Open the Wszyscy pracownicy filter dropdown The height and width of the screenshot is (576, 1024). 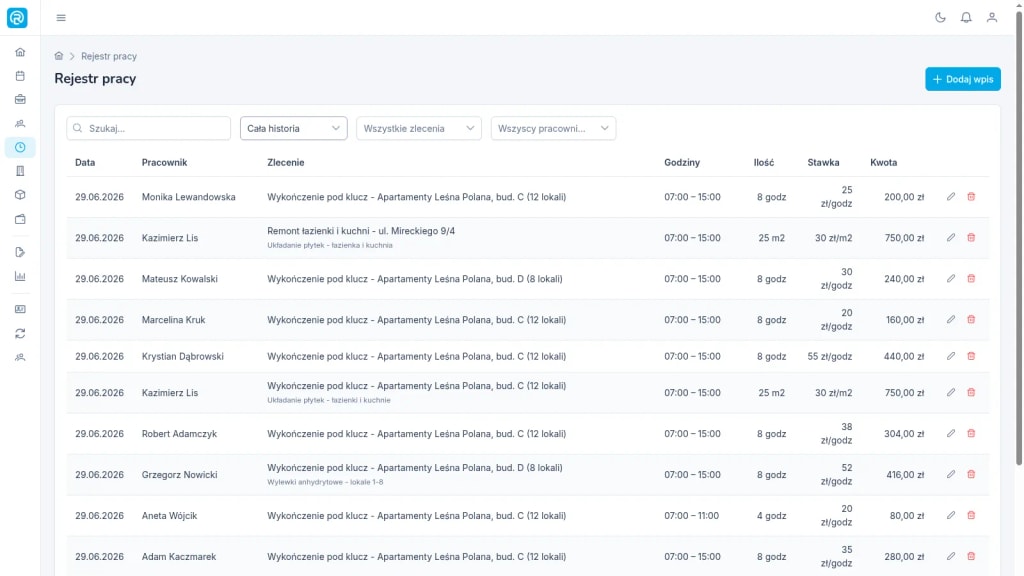pos(553,128)
